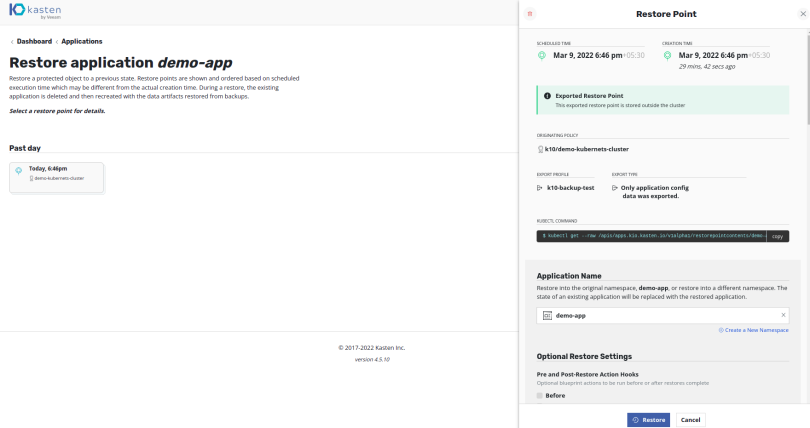
Task: Open originating policy k10/demo-kubernets-cluster
Action: coord(587,149)
